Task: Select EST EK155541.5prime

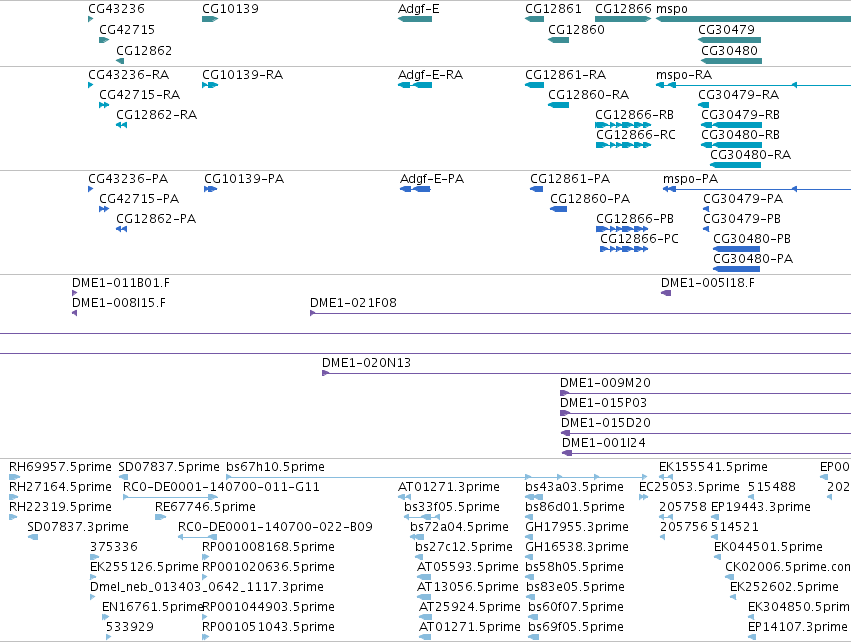Action: click(665, 477)
